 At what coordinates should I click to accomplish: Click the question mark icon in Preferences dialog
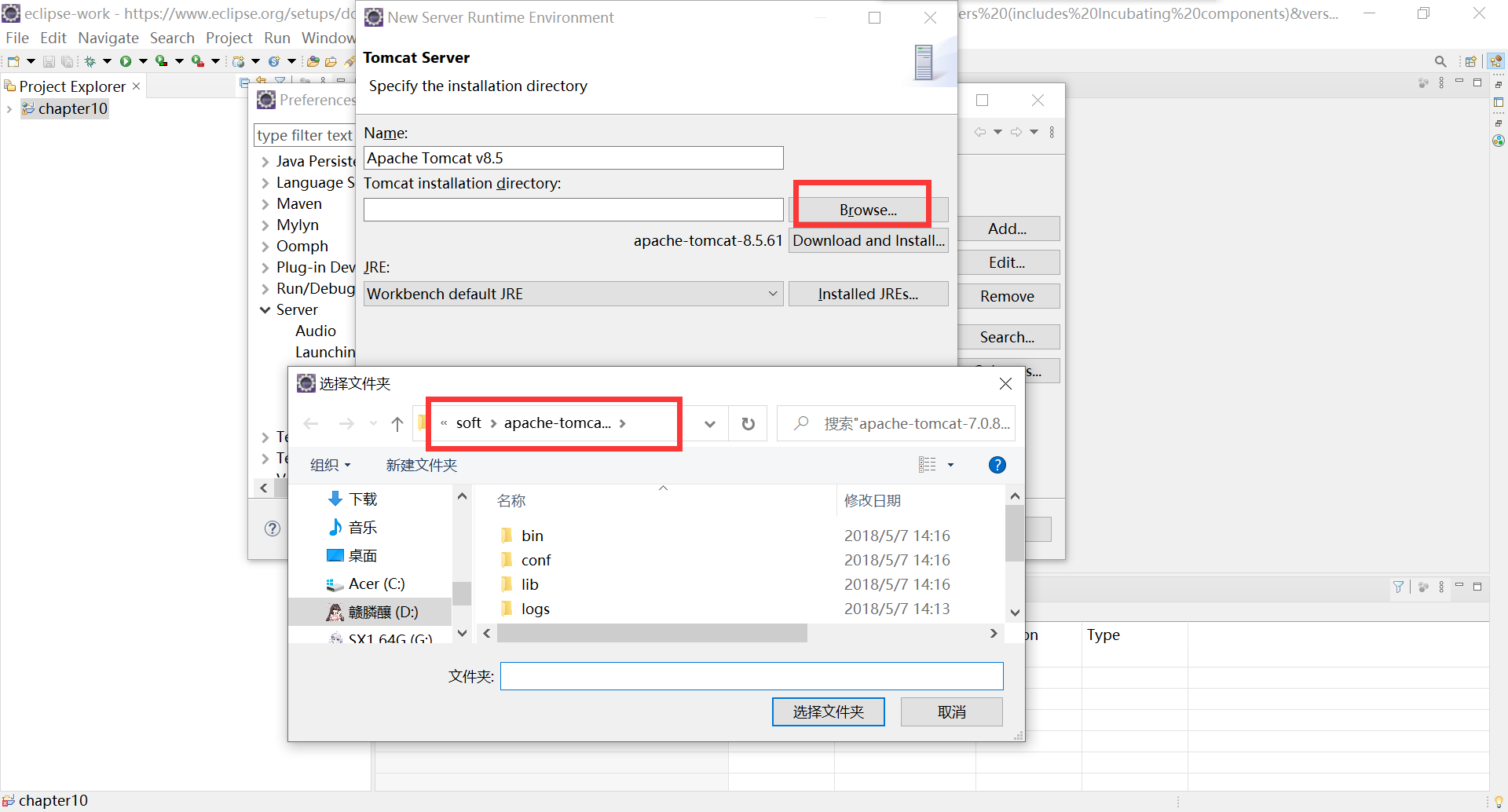272,529
